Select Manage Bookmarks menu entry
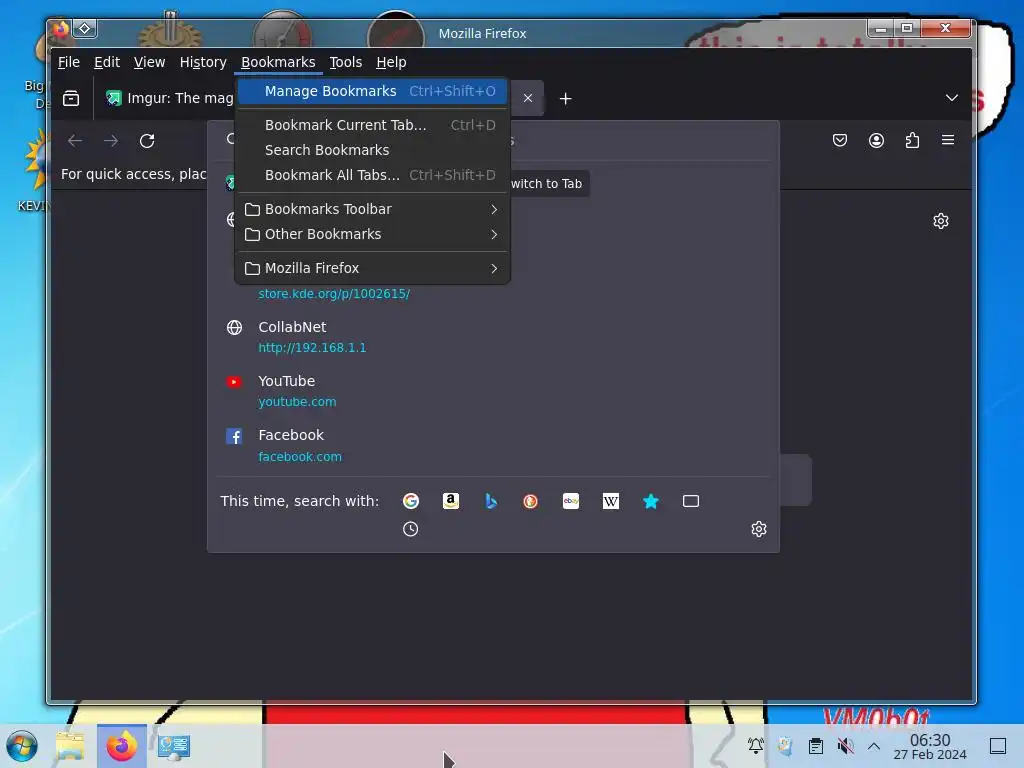Viewport: 1024px width, 768px height. 372,91
